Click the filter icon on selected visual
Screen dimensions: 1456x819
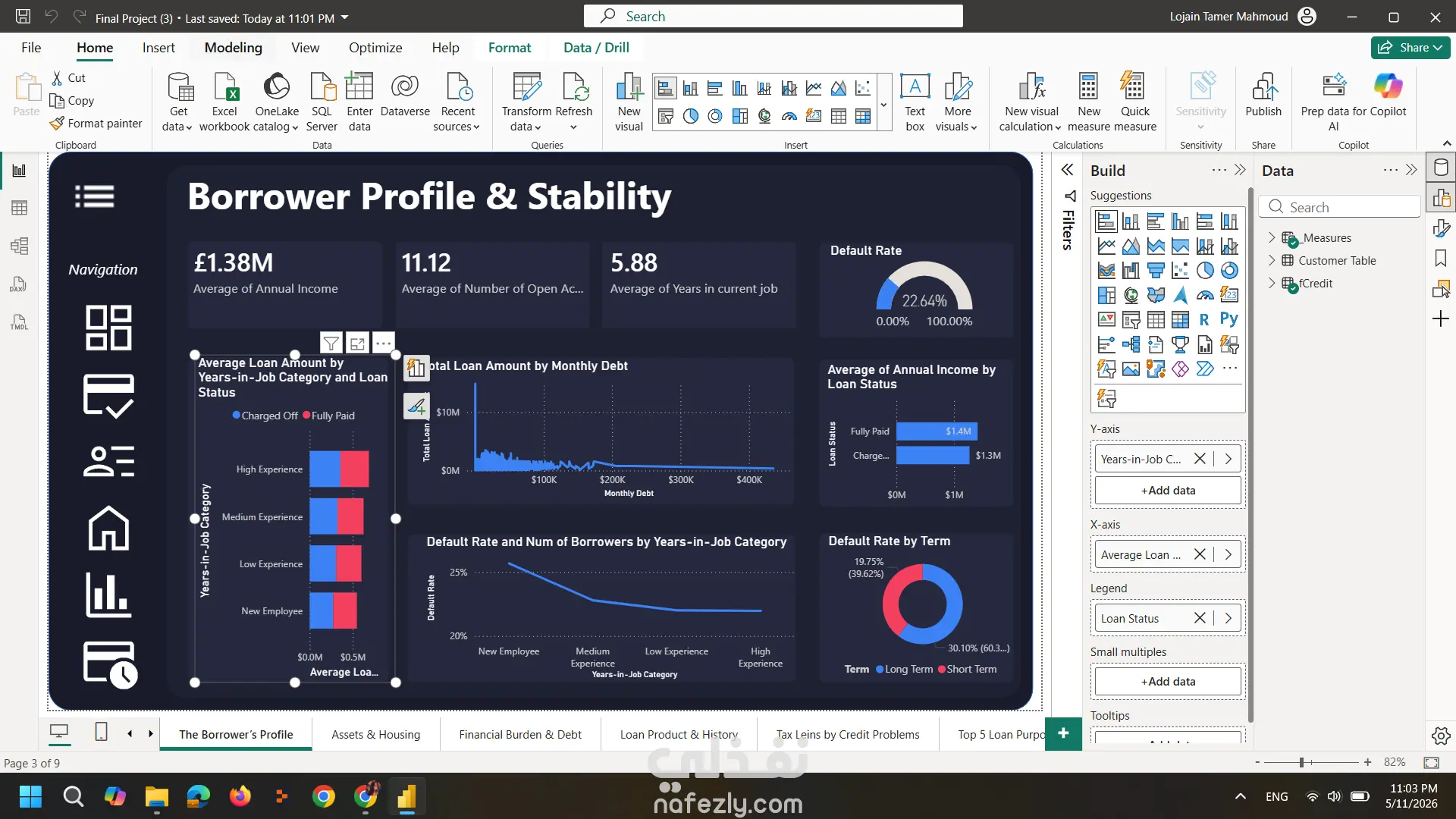click(x=331, y=344)
